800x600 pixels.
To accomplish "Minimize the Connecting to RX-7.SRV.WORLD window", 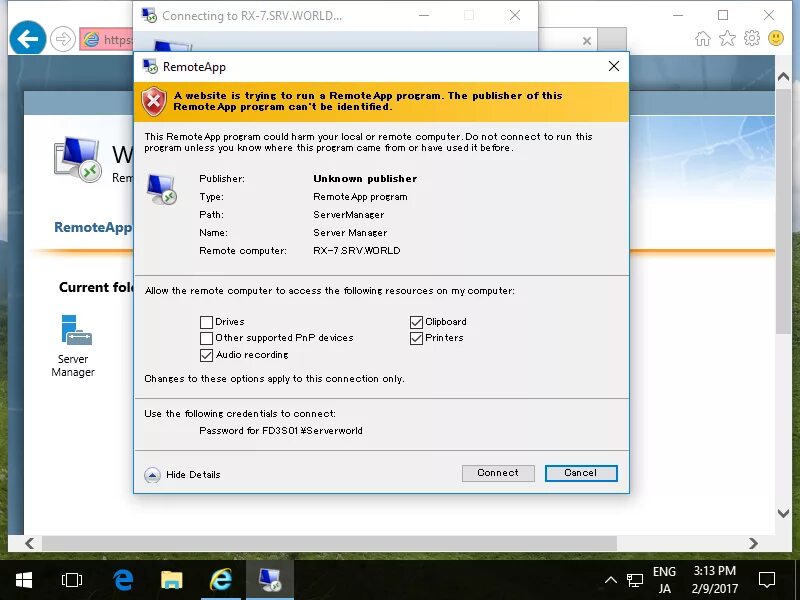I will (423, 15).
